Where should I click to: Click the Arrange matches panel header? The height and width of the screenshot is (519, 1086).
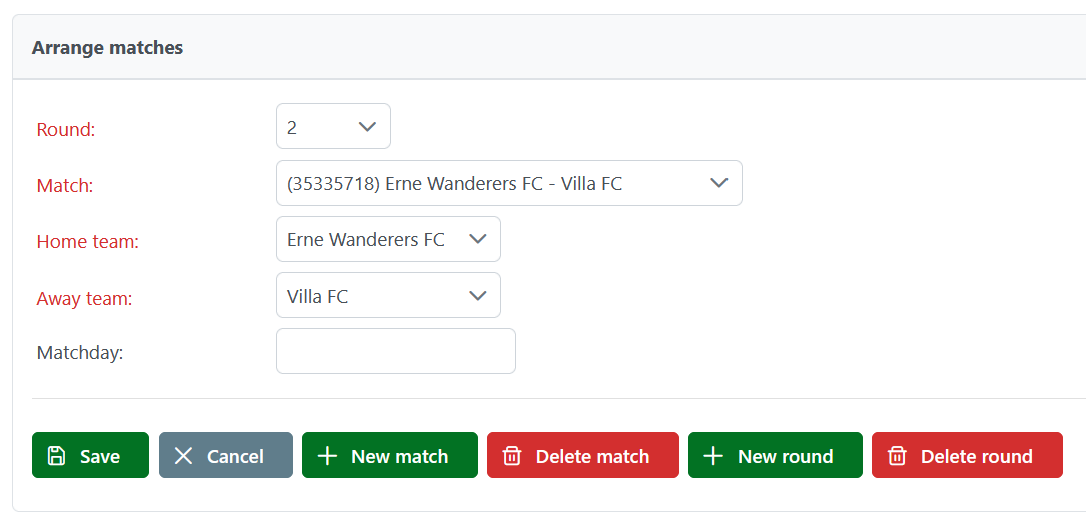[x=108, y=47]
